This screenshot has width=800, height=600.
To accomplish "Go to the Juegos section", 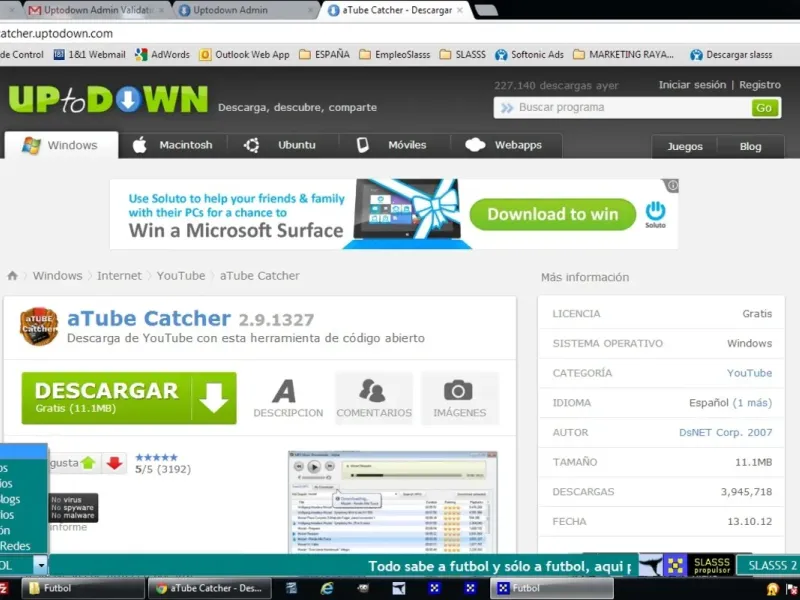I will tap(685, 146).
